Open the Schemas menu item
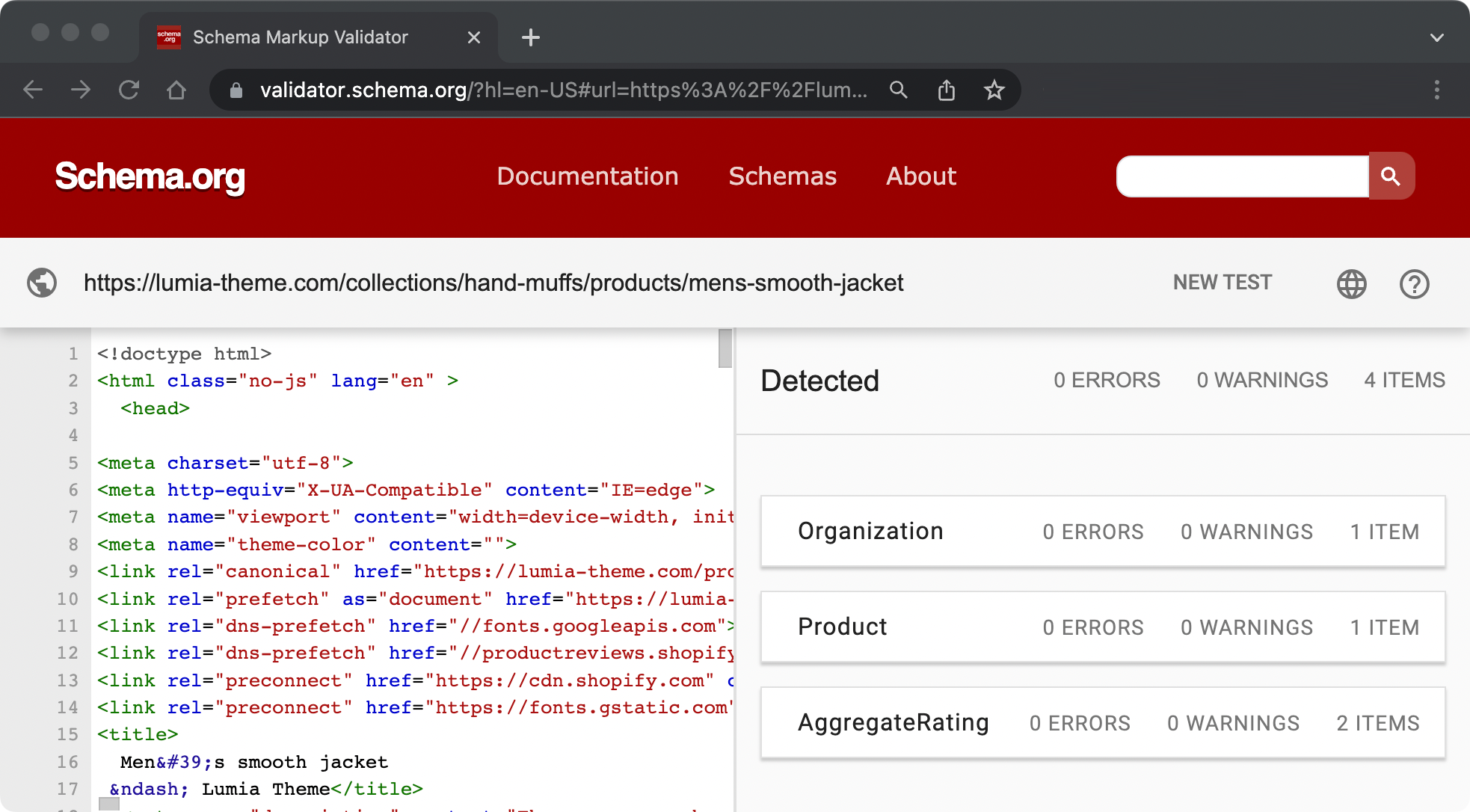 coord(782,176)
